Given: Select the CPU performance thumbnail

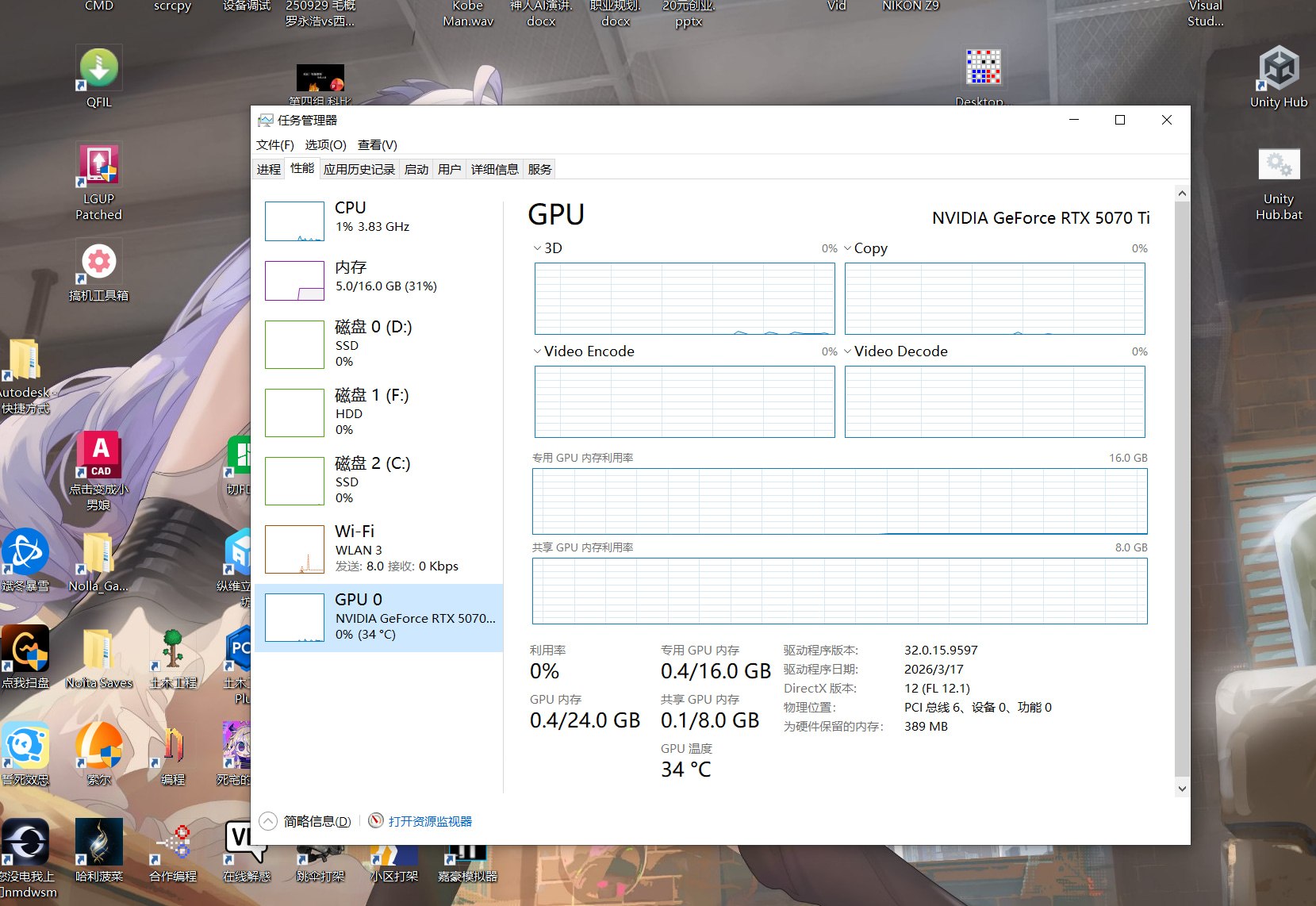Looking at the screenshot, I should click(294, 221).
